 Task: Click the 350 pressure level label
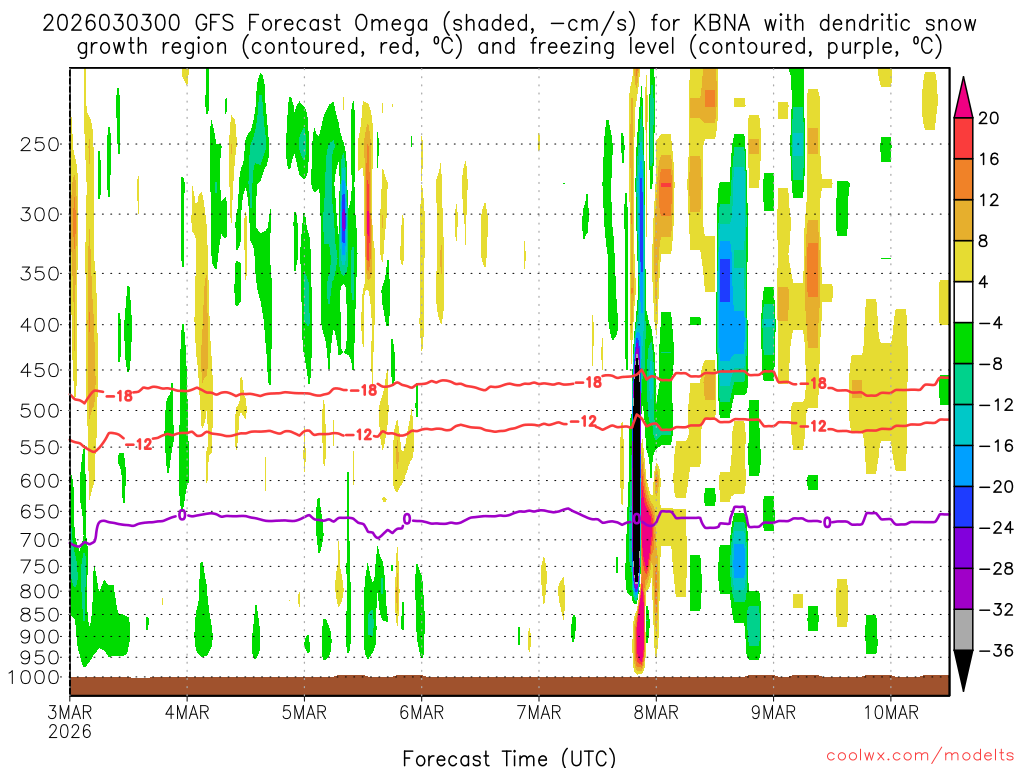pyautogui.click(x=40, y=274)
